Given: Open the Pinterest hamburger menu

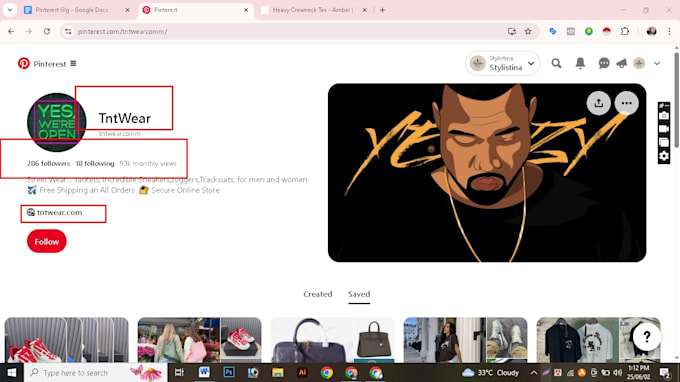Looking at the screenshot, I should click(x=73, y=63).
